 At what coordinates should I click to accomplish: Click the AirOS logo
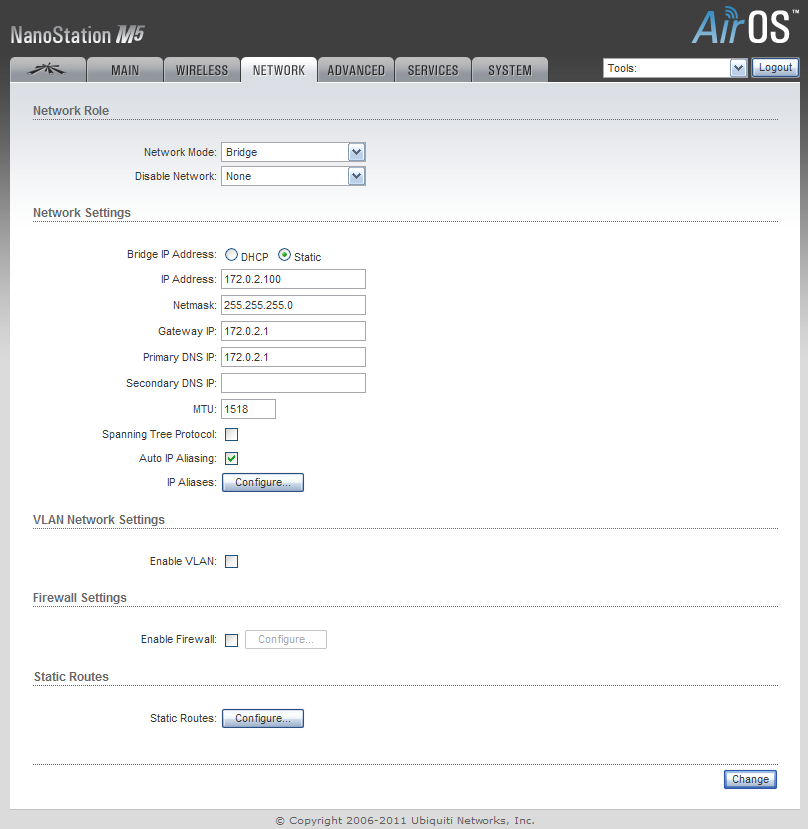(745, 26)
